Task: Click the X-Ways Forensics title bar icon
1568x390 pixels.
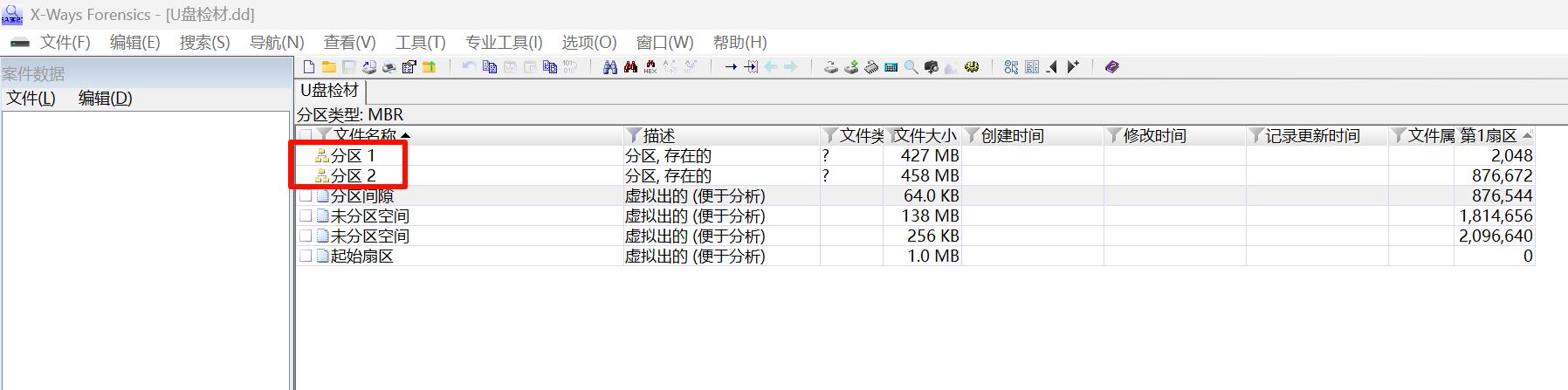Action: (x=12, y=14)
